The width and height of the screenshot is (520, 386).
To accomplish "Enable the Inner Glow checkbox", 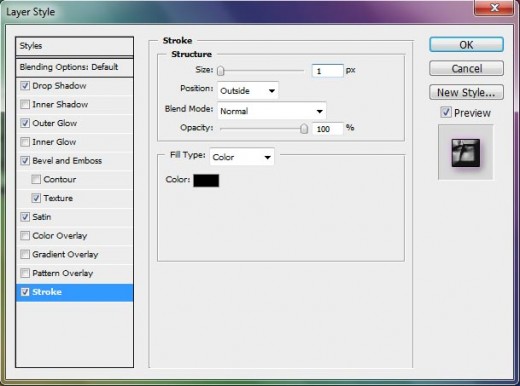I will click(x=25, y=142).
